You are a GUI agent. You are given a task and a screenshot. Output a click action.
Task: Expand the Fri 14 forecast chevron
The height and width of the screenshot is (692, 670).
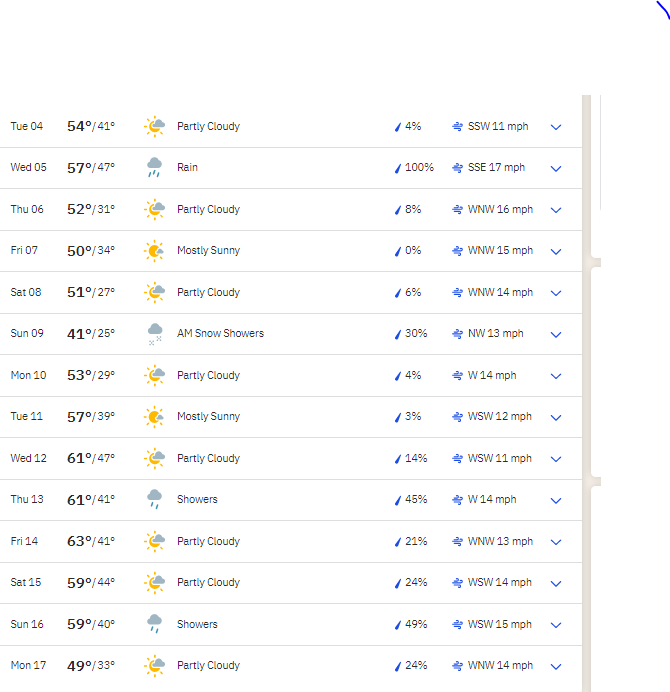point(556,542)
